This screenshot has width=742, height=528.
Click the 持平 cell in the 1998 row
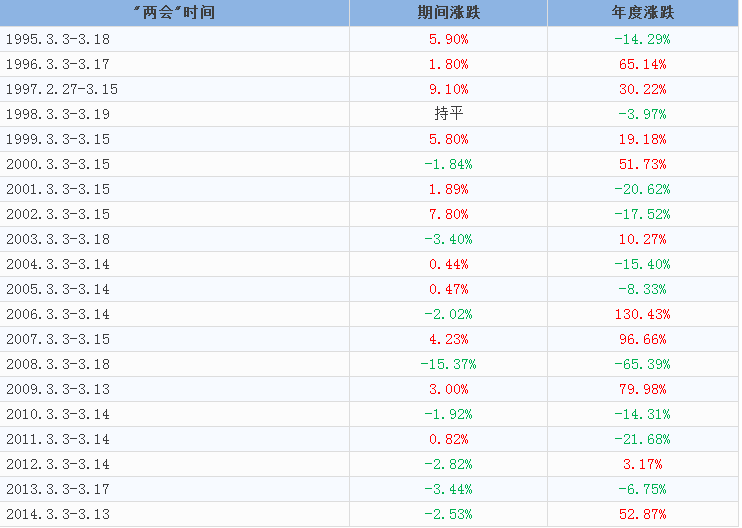pos(448,114)
